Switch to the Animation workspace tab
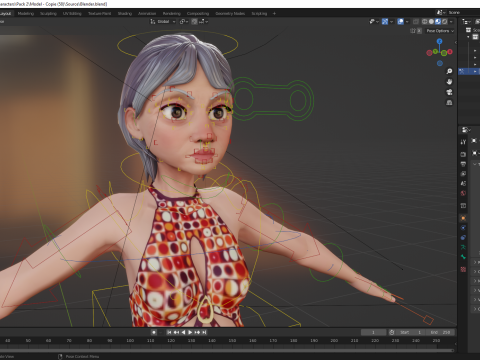This screenshot has width=480, height=360. (147, 14)
